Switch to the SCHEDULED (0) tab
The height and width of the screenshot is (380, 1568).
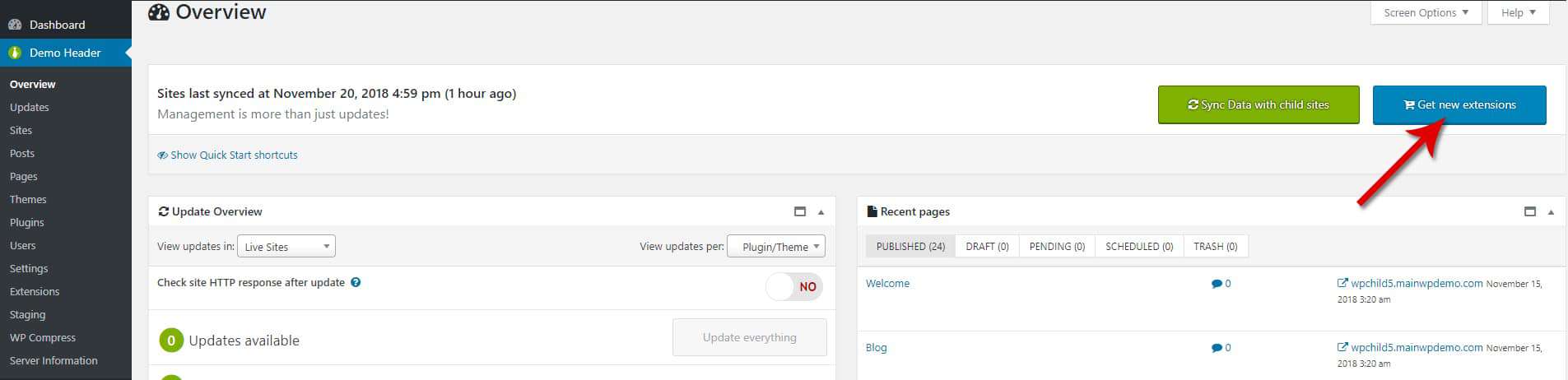coord(1139,246)
